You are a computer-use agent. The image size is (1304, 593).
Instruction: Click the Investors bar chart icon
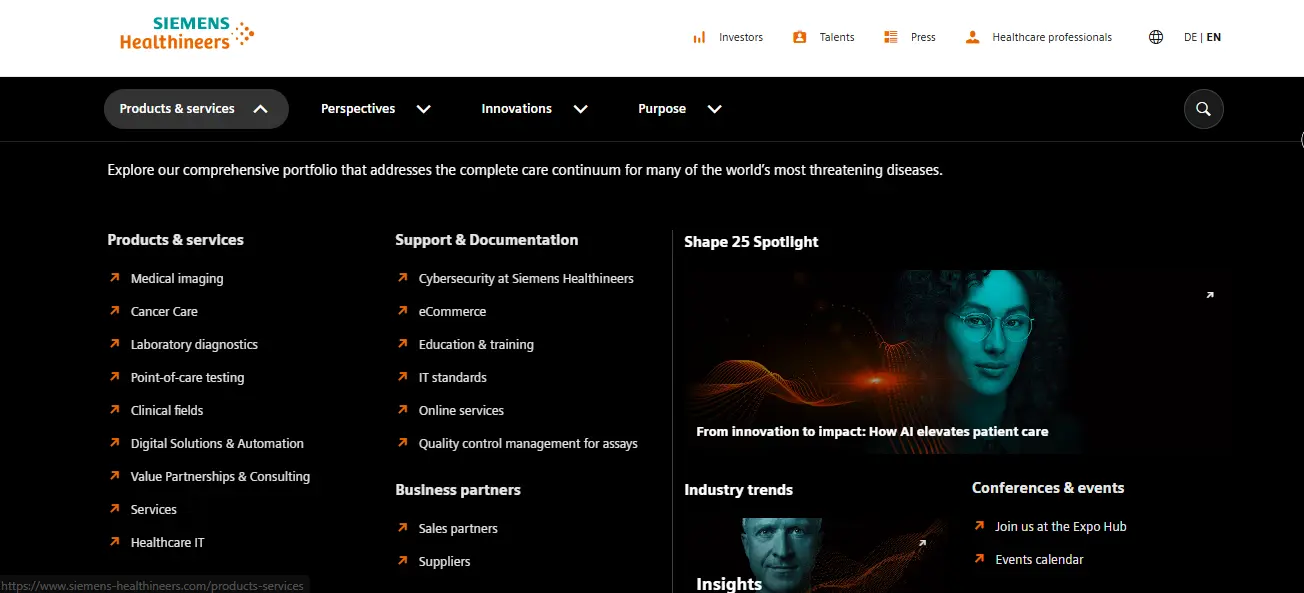(x=699, y=37)
